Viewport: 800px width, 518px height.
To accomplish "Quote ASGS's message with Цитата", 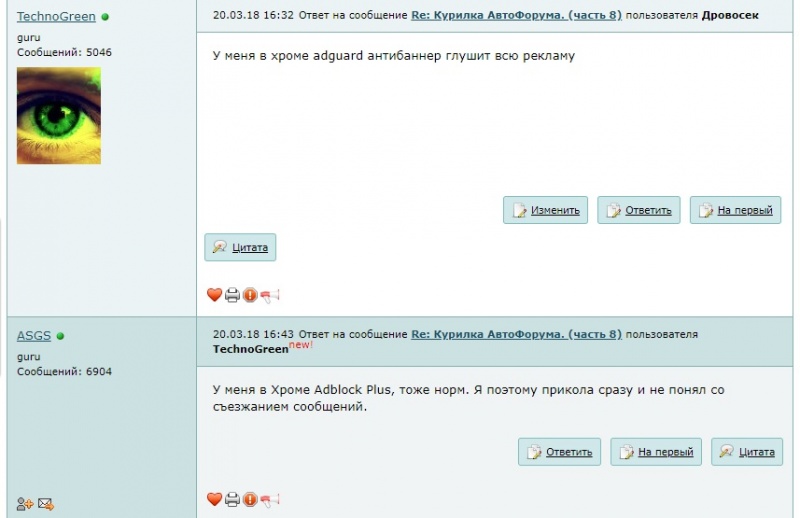I will coord(747,452).
